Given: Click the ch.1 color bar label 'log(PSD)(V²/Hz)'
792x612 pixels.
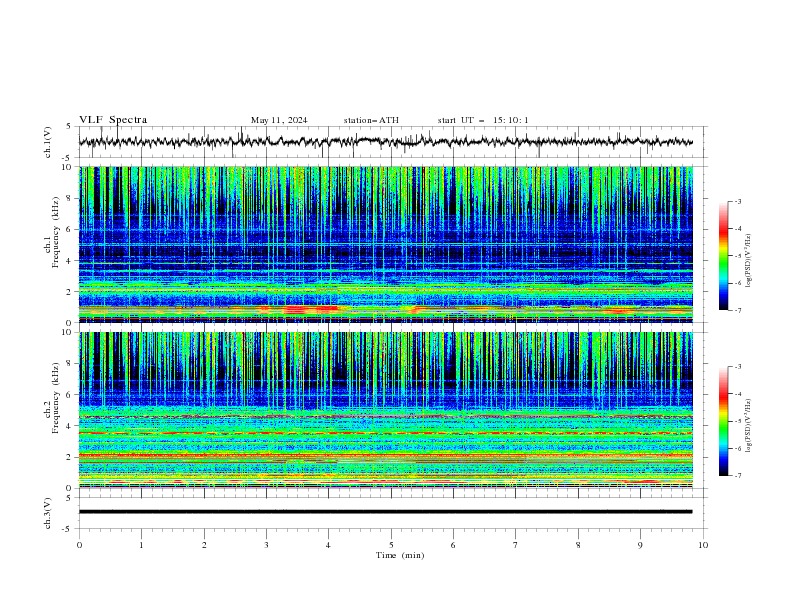Looking at the screenshot, I should (x=748, y=261).
